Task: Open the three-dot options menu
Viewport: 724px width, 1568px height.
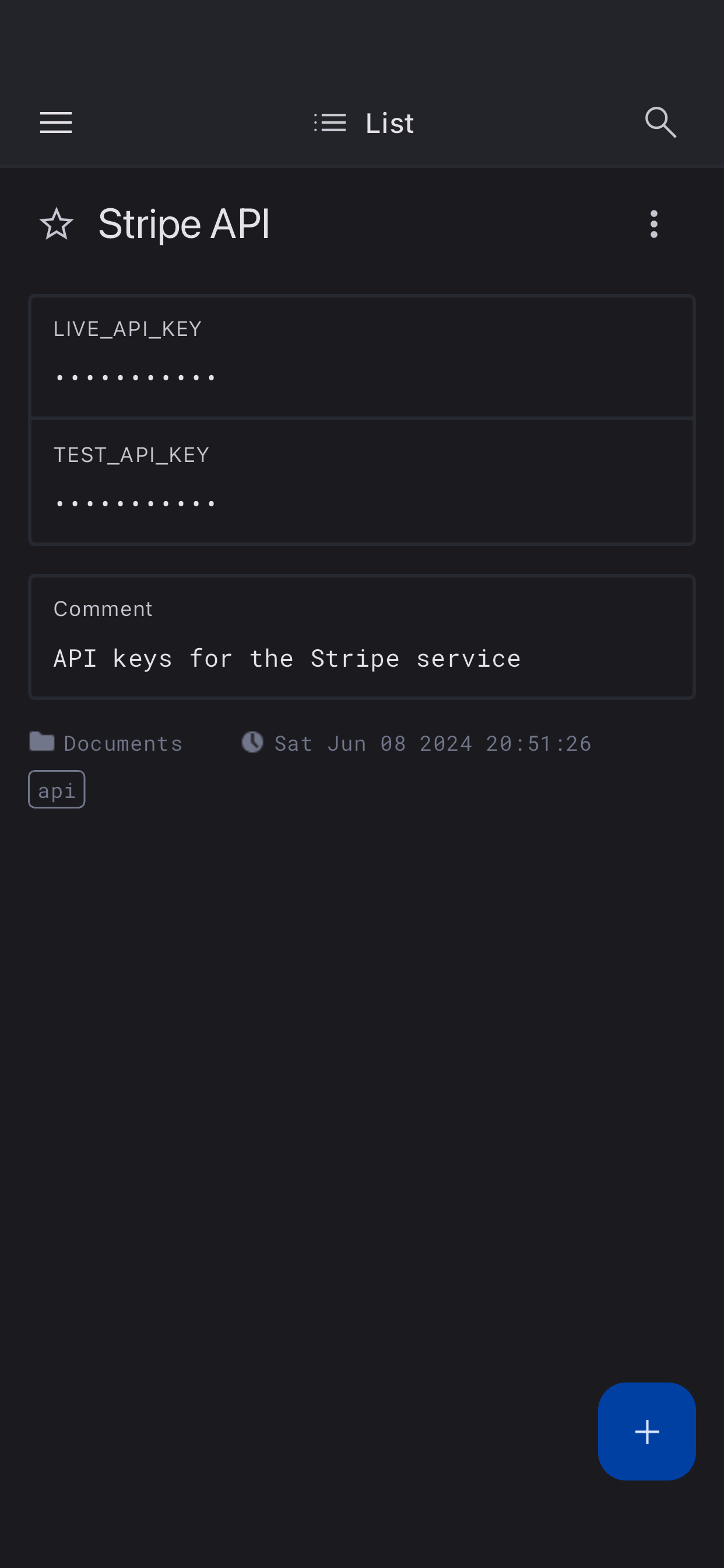Action: [654, 224]
